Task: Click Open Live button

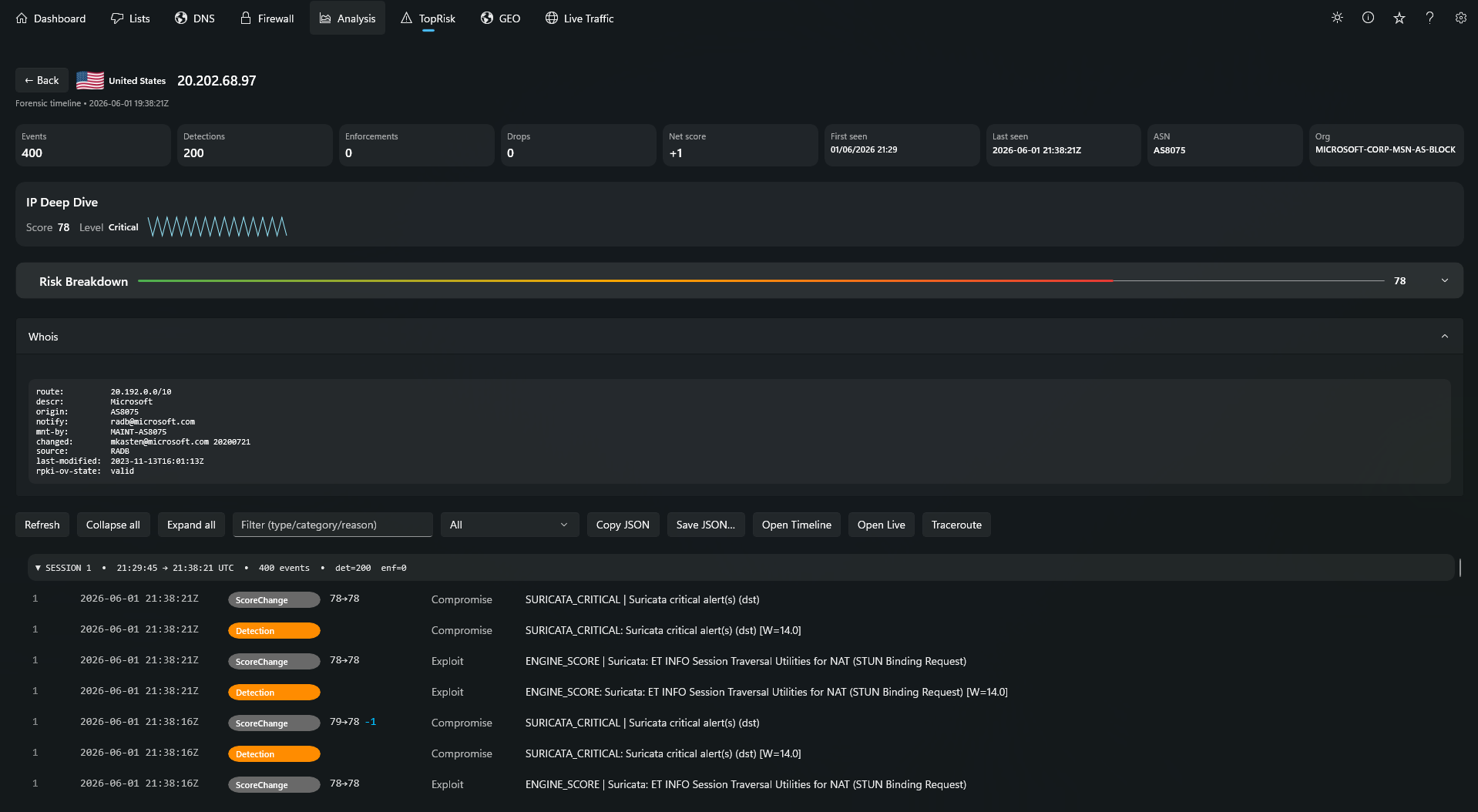Action: pos(882,525)
